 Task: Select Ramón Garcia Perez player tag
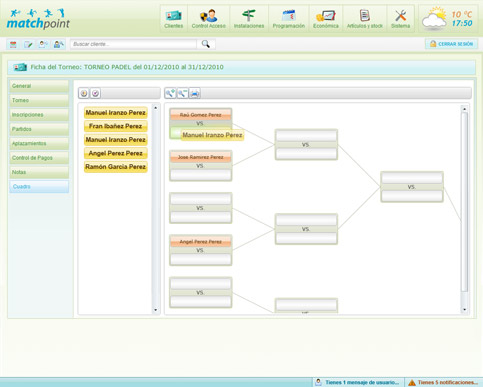tap(115, 167)
